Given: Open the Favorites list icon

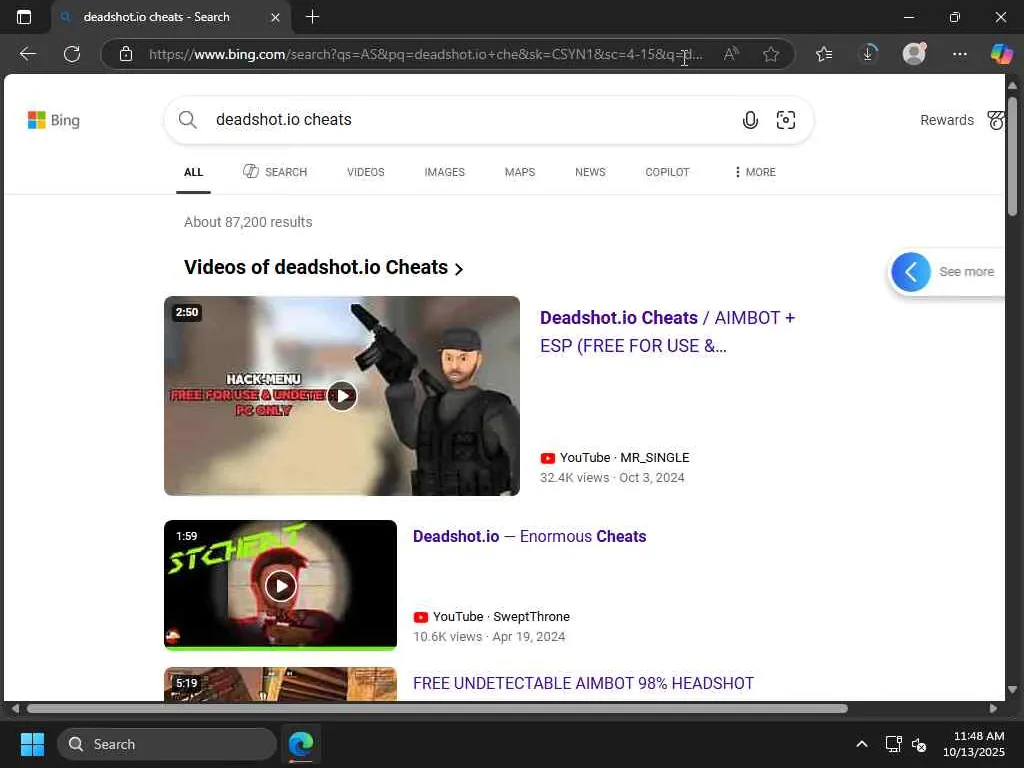Looking at the screenshot, I should pos(824,54).
